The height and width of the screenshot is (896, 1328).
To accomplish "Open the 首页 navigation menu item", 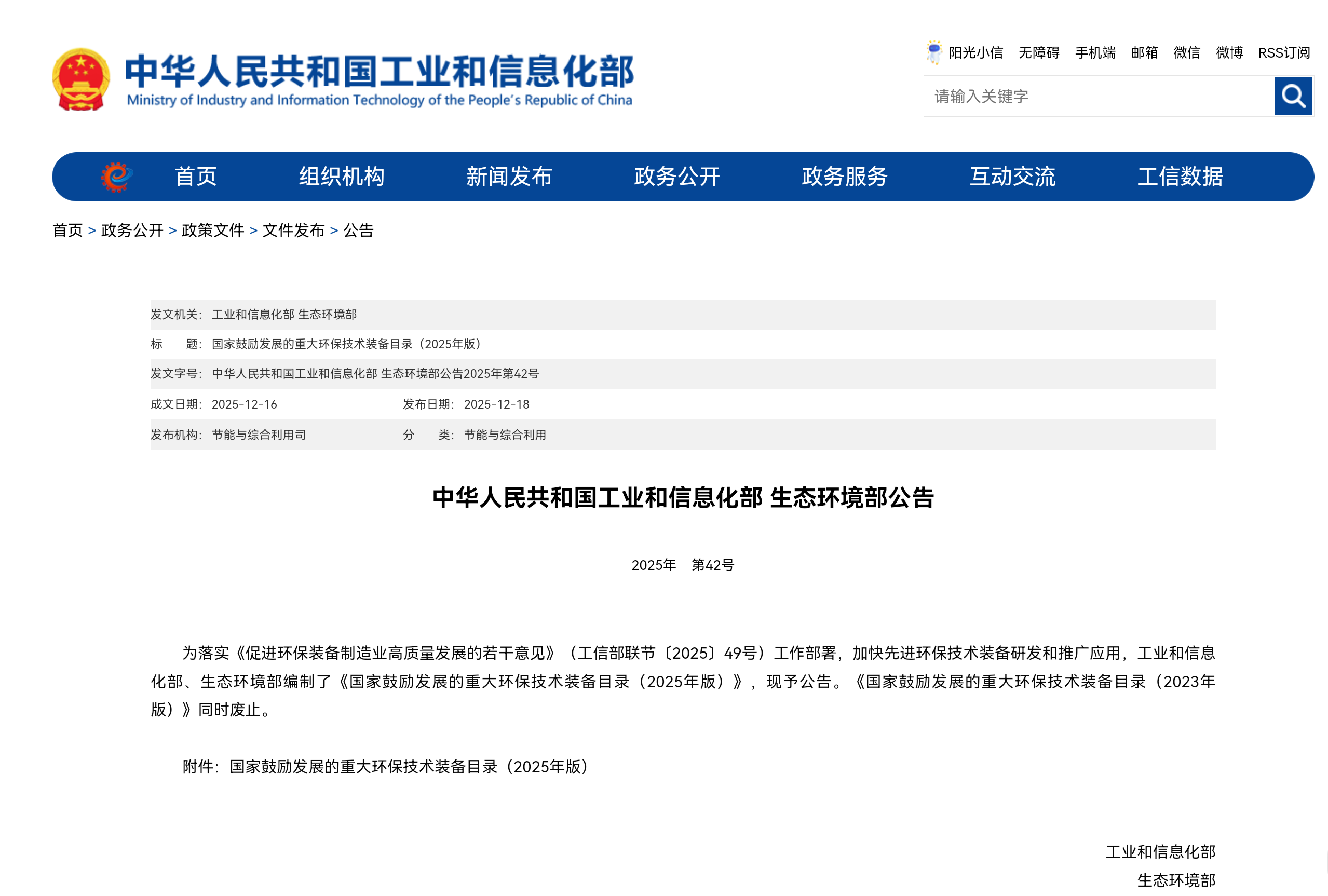I will 195,177.
